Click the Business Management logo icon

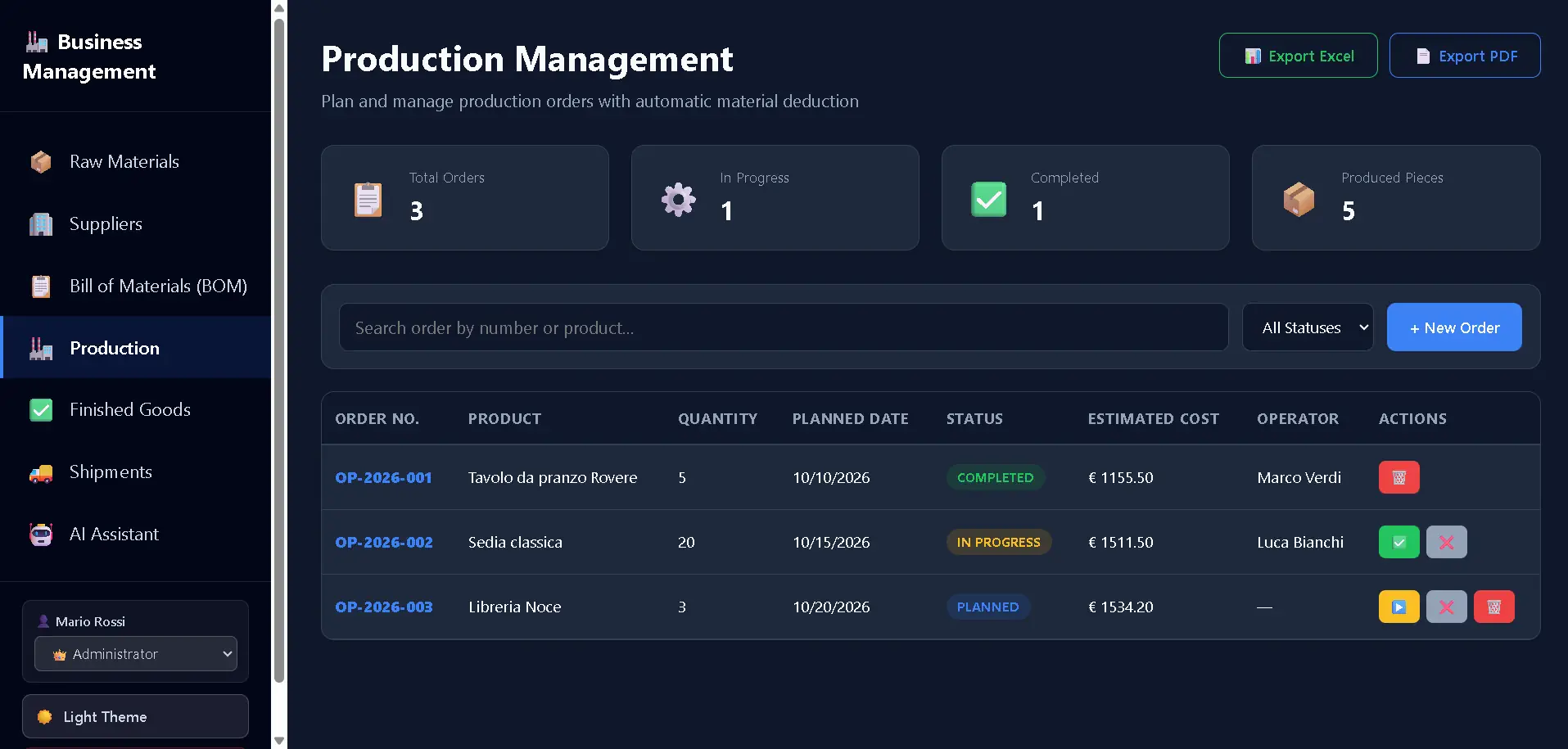(37, 42)
